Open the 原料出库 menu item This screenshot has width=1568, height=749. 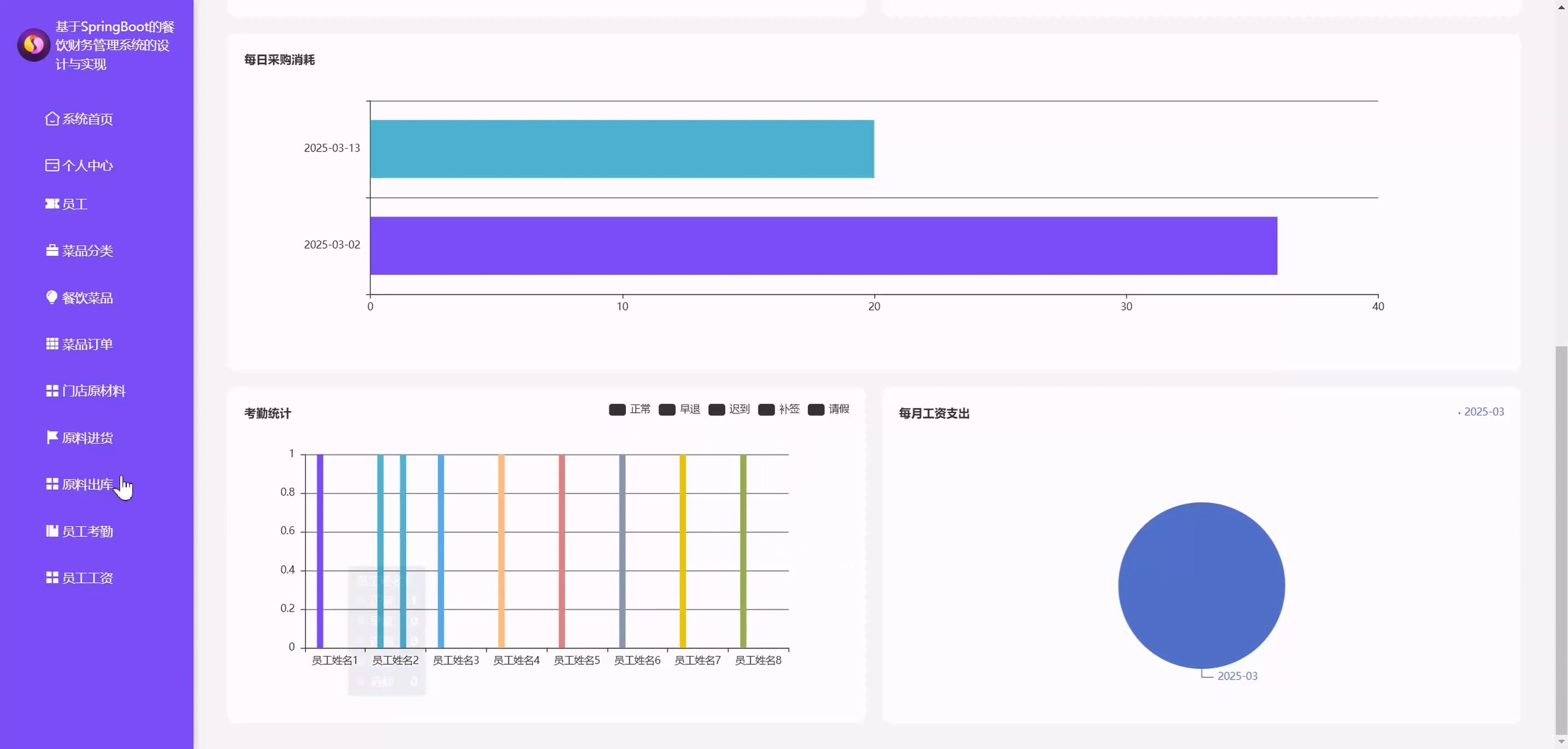[87, 484]
